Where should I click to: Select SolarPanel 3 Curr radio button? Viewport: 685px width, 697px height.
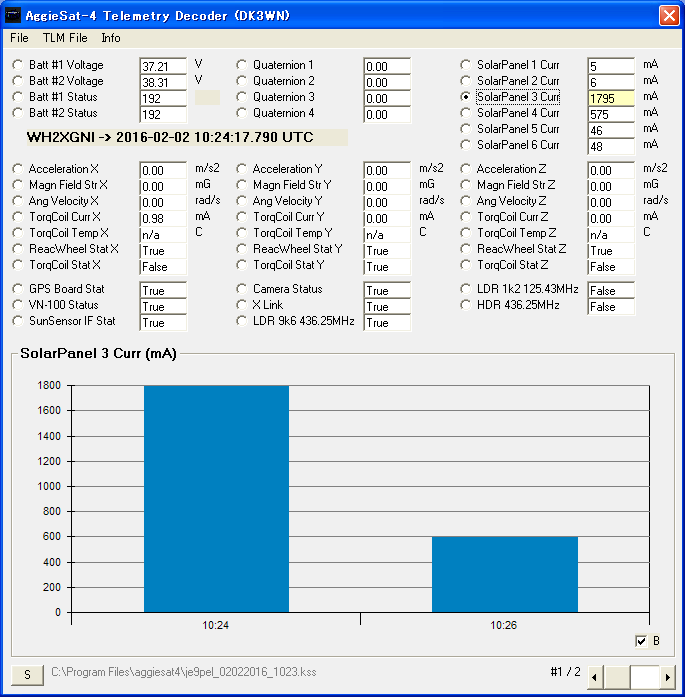coord(466,97)
